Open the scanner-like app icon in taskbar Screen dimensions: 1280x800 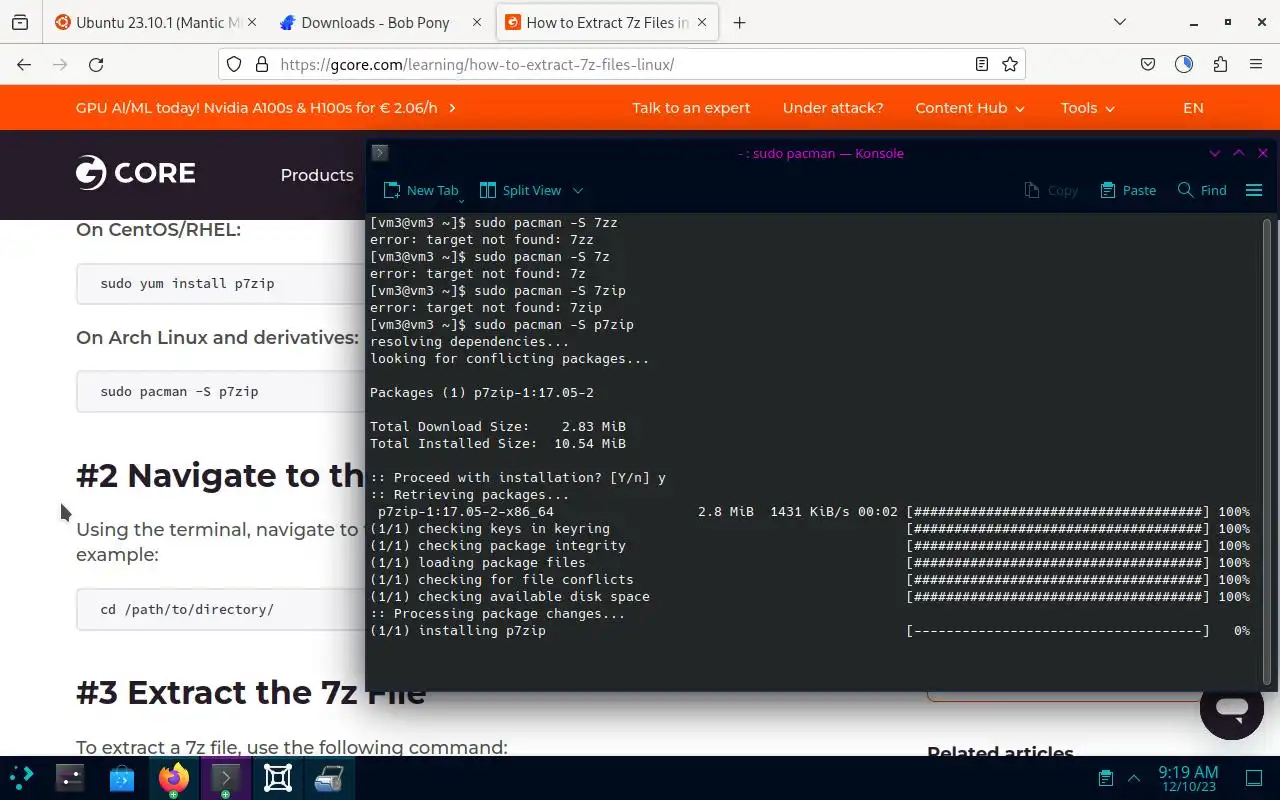[x=330, y=777]
